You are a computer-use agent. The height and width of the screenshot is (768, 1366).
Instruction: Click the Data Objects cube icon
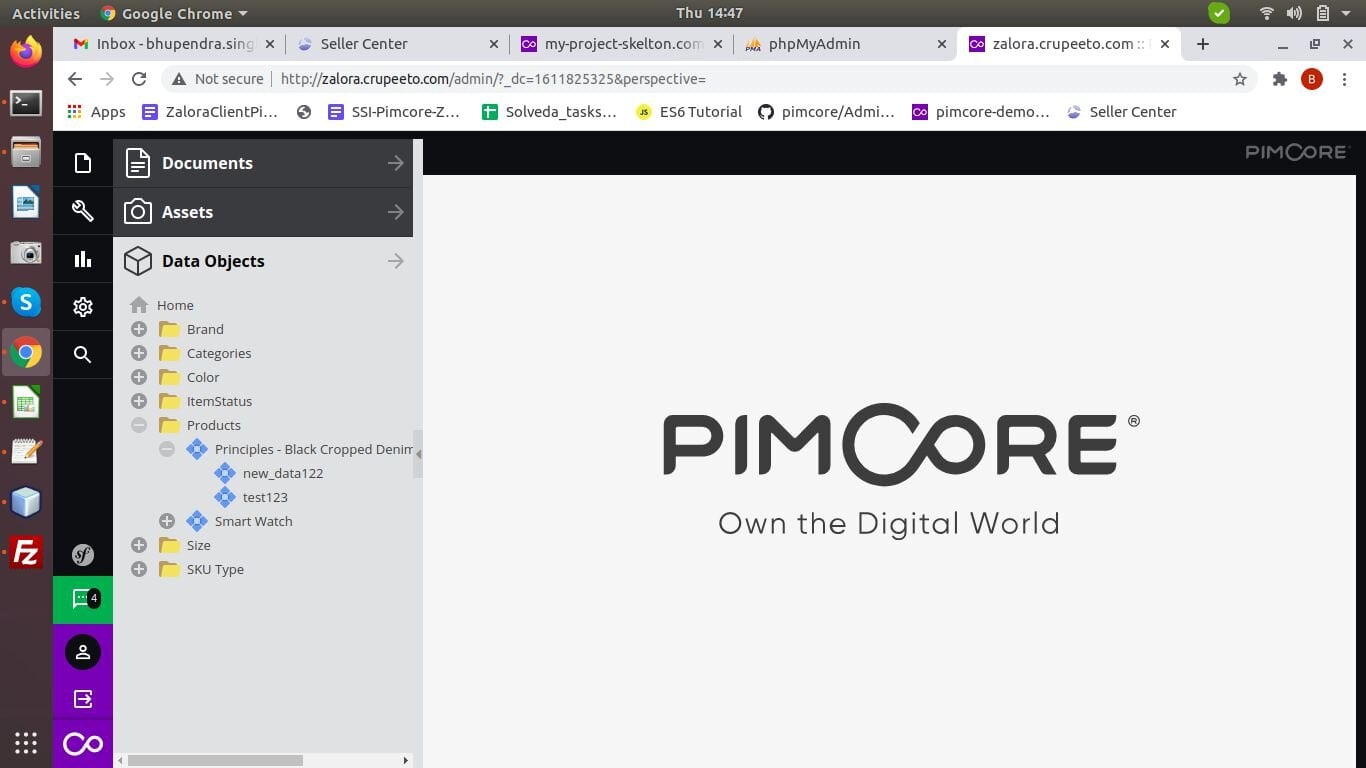click(138, 261)
